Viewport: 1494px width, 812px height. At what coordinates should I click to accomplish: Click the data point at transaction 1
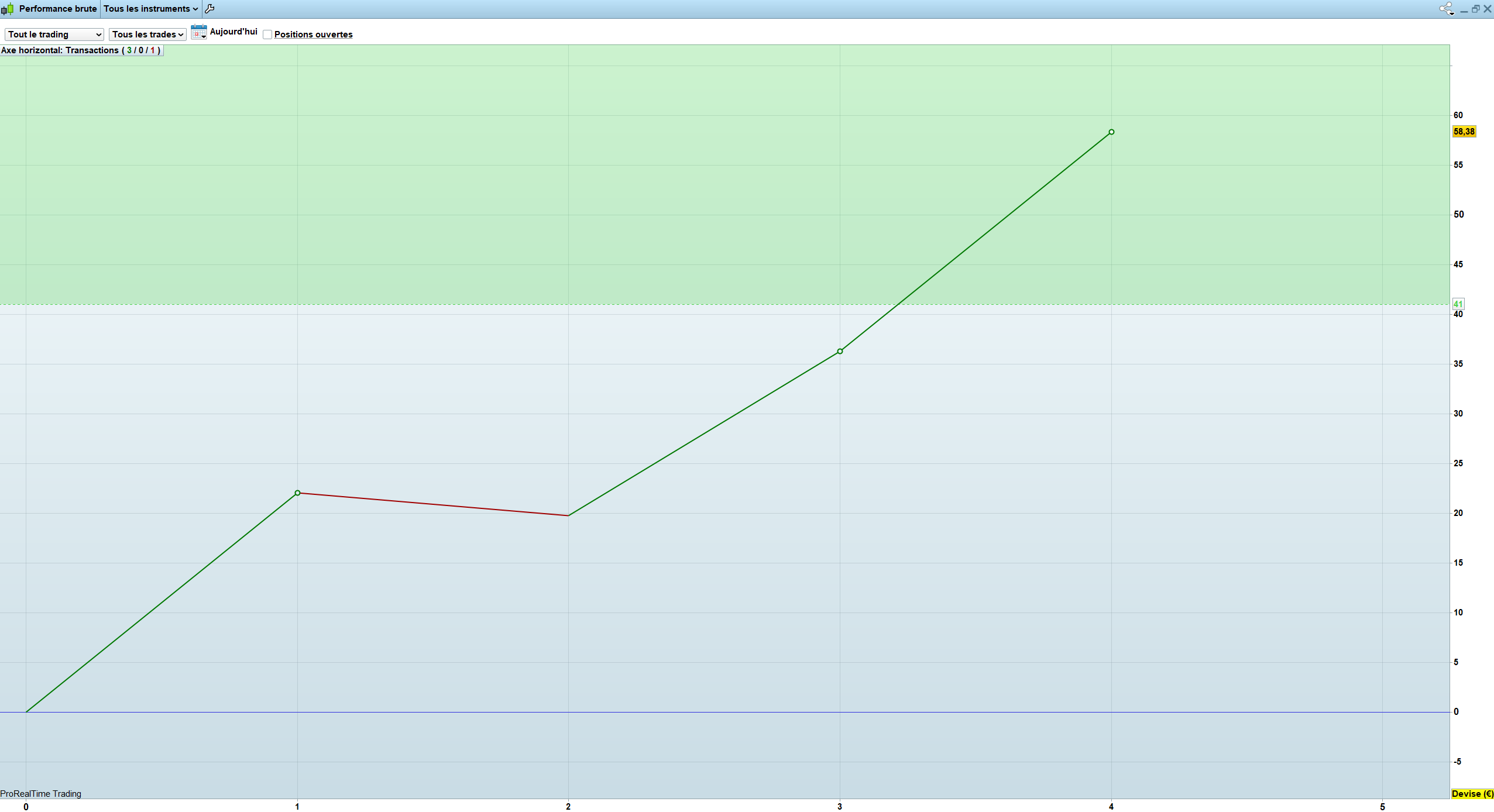(x=297, y=493)
